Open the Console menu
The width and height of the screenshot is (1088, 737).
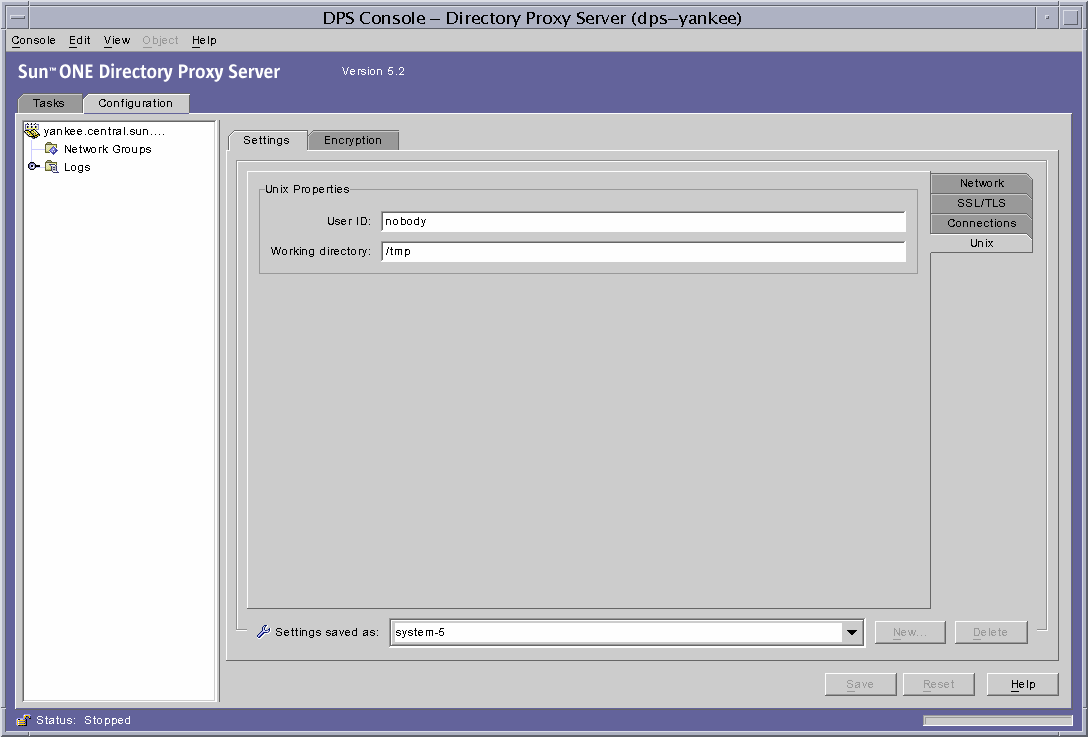click(33, 40)
